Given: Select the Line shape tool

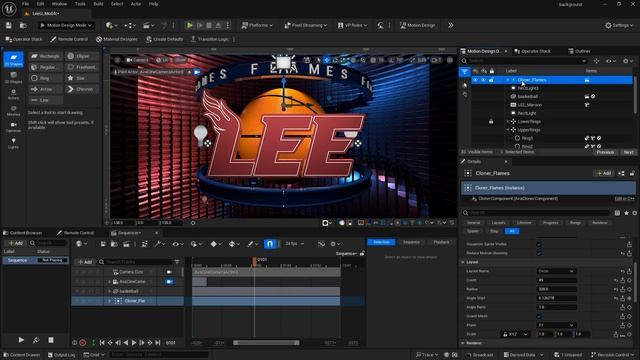Looking at the screenshot, I should pos(46,100).
